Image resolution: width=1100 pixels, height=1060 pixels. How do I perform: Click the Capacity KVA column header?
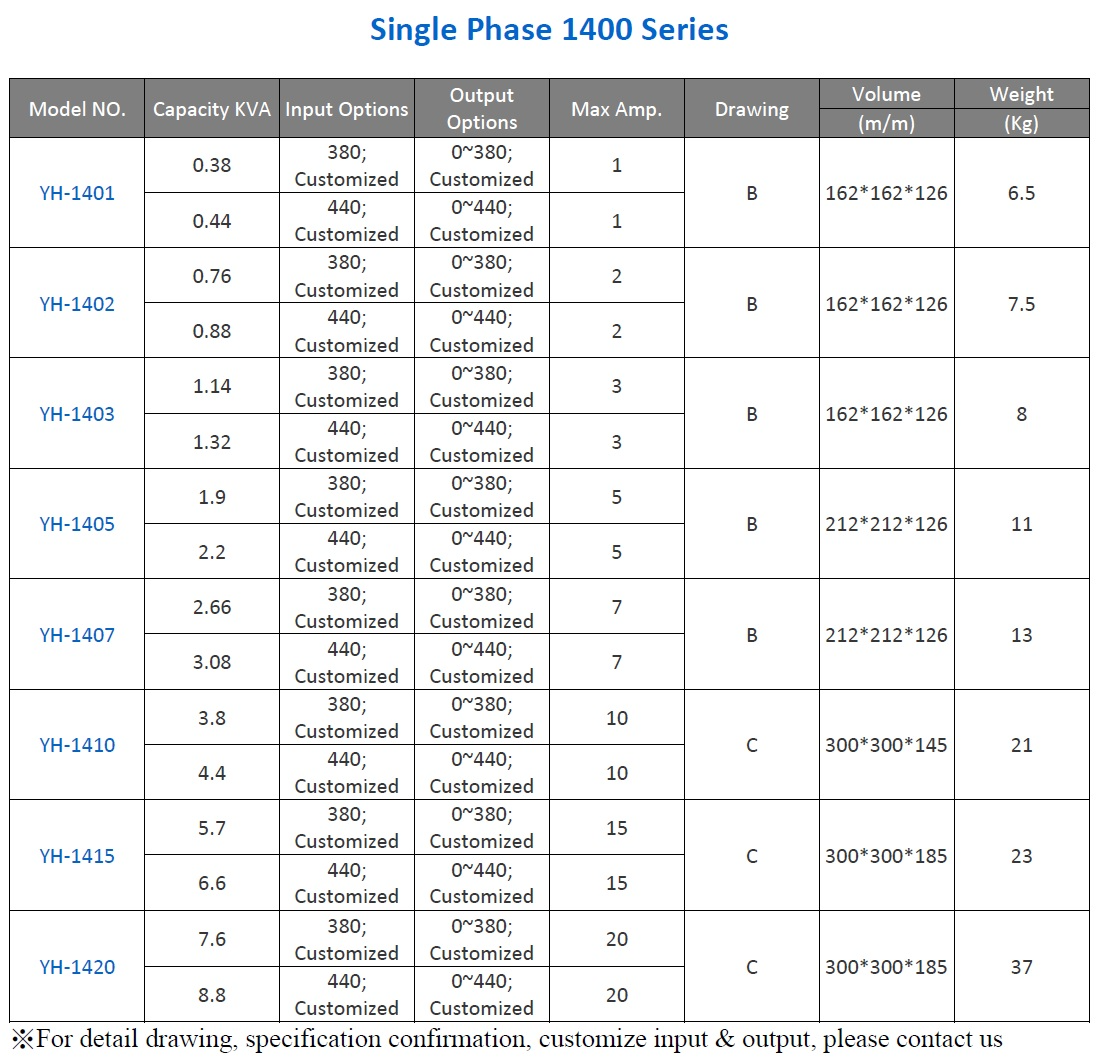[x=212, y=109]
